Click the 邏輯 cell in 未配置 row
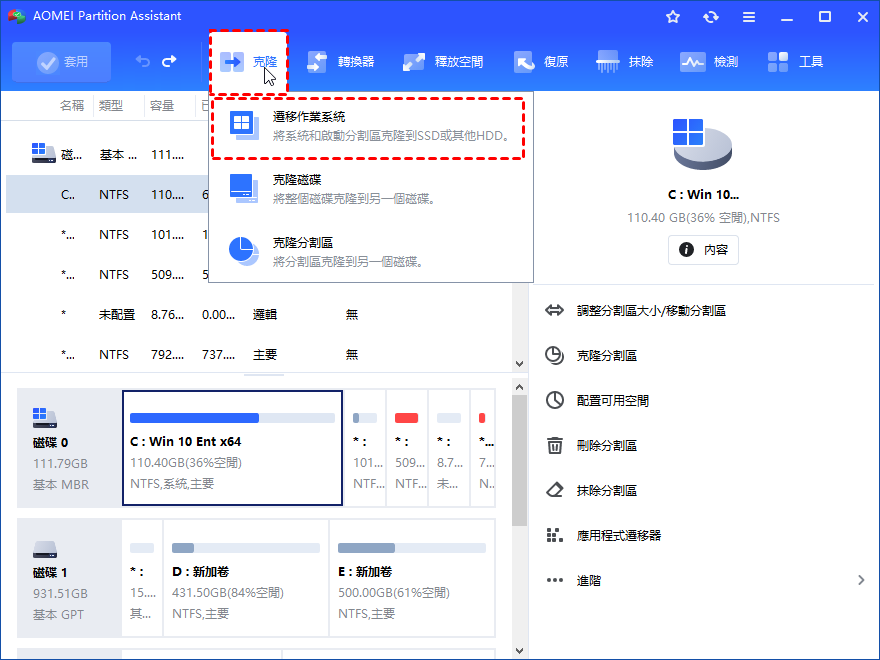This screenshot has height=660, width=880. point(265,315)
